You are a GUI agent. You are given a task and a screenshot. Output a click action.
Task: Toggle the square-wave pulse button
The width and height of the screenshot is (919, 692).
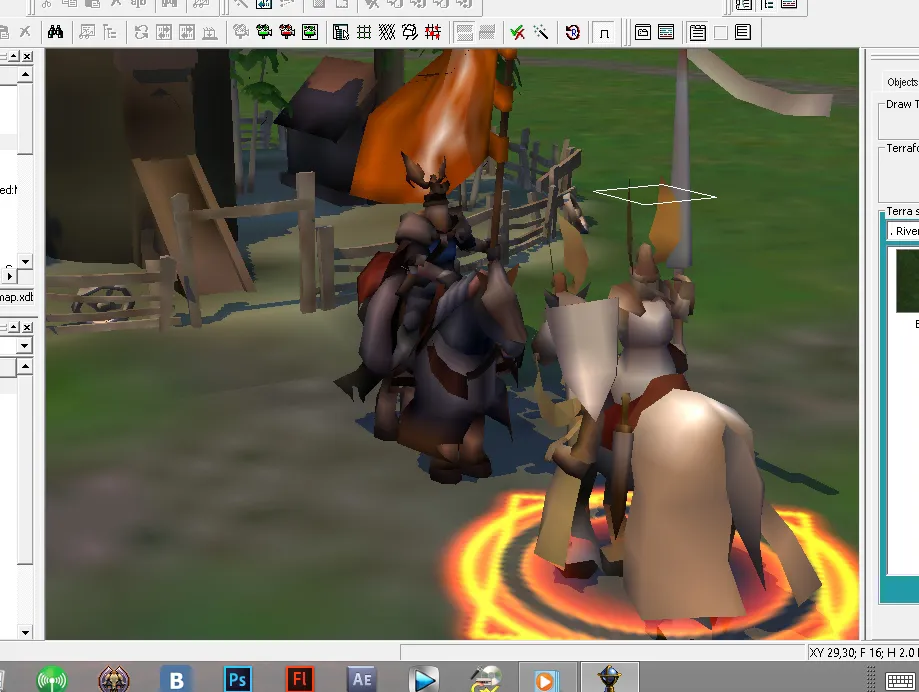point(604,32)
